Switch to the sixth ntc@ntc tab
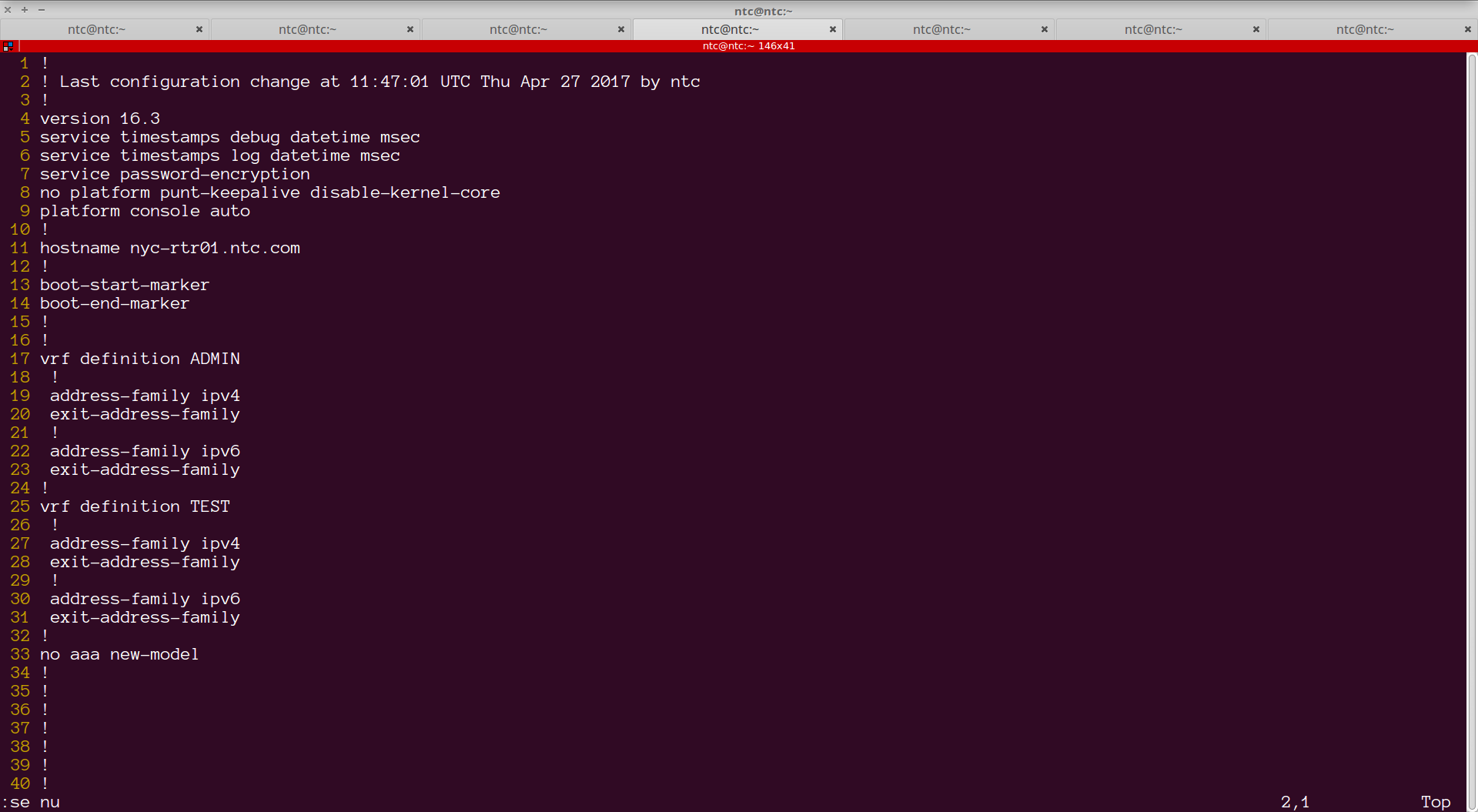Viewport: 1478px width, 812px height. point(1155,29)
